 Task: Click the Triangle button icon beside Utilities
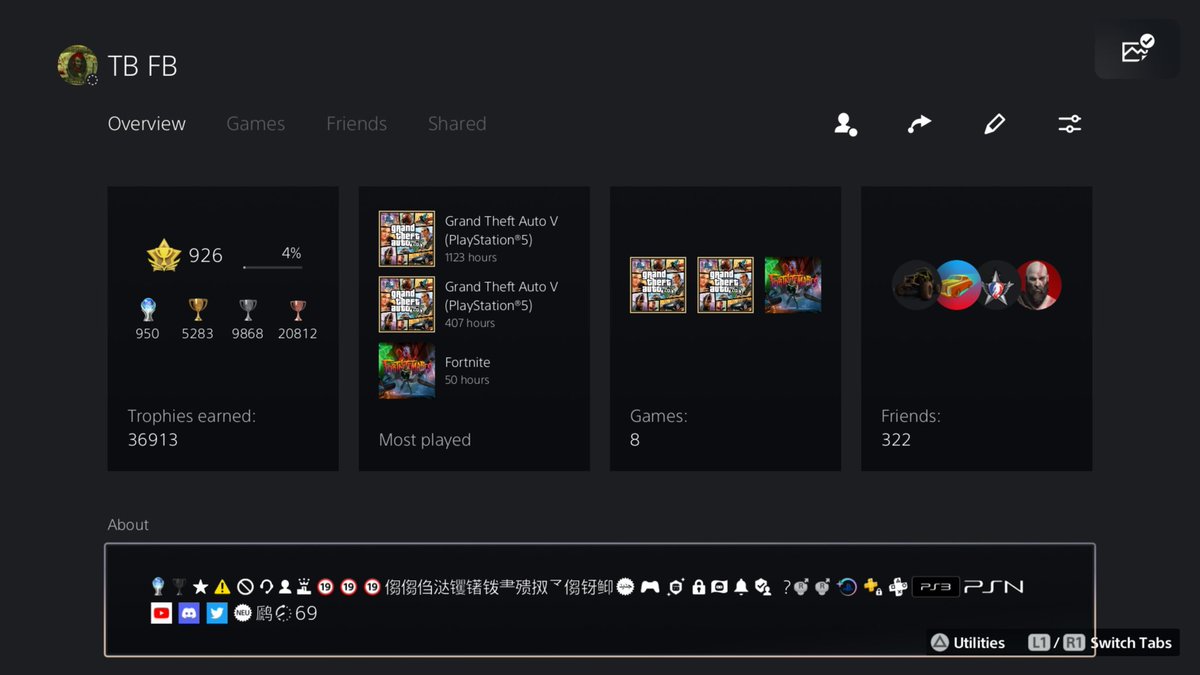[x=940, y=643]
